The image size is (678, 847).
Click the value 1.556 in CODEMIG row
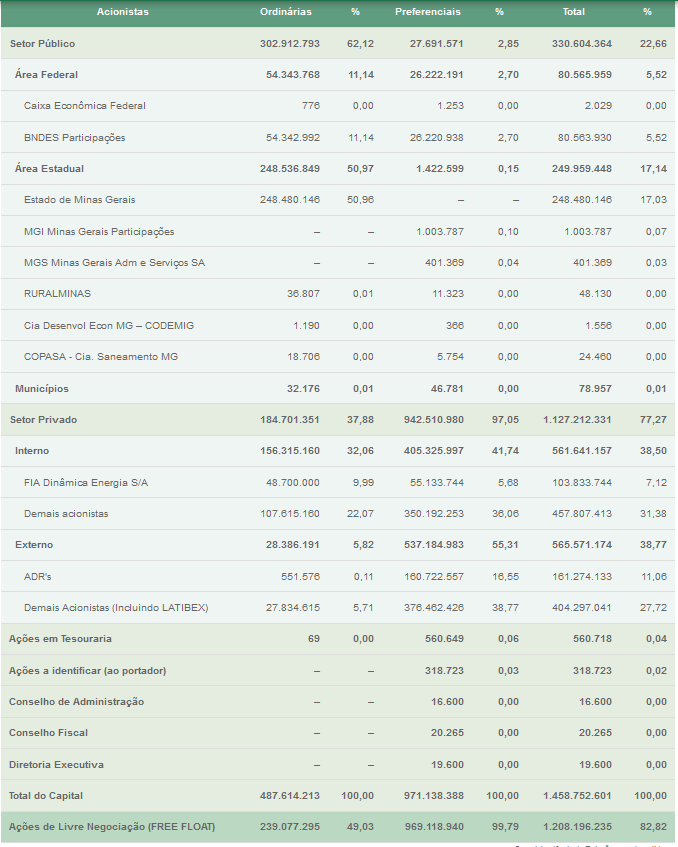[599, 326]
